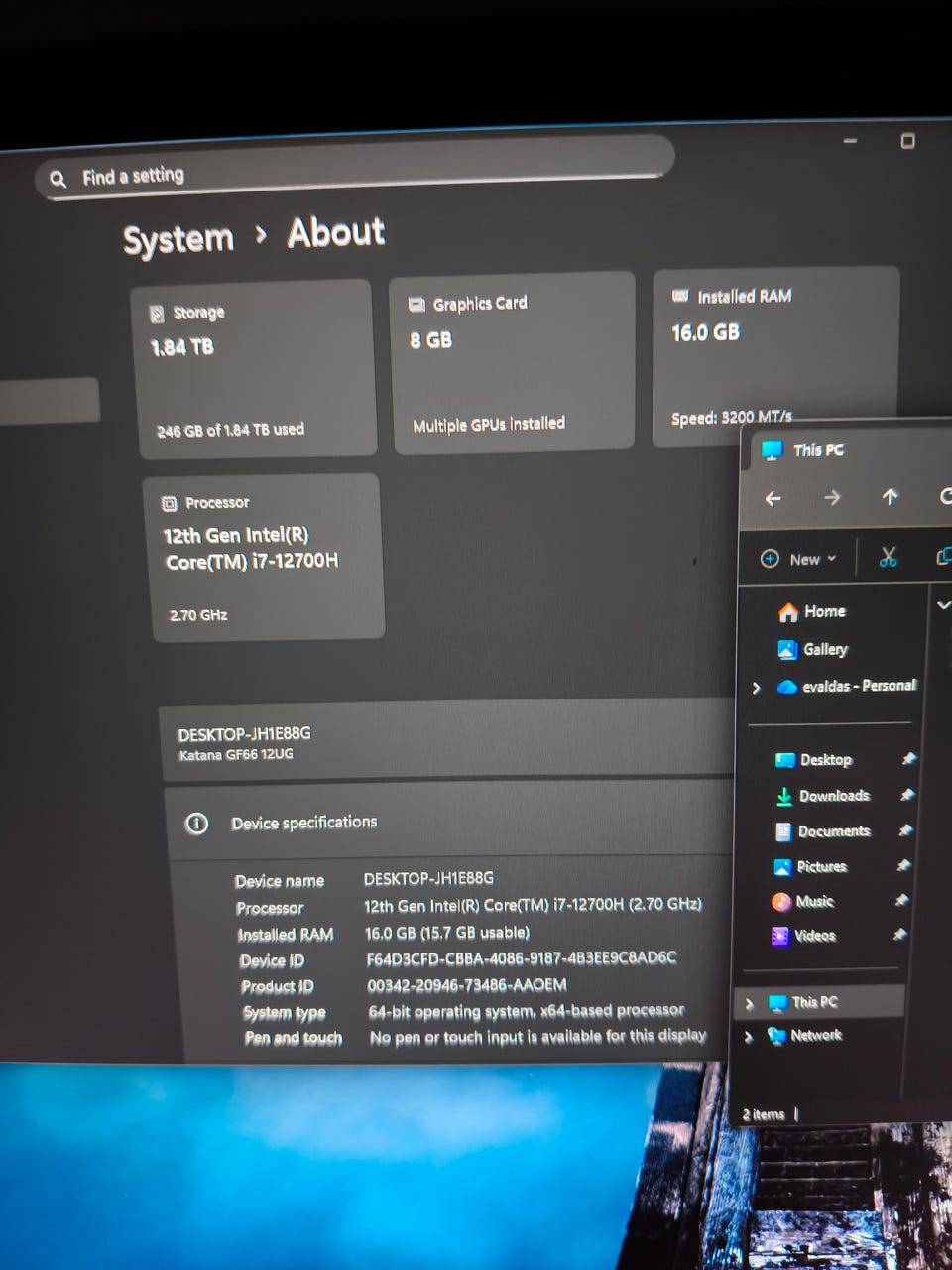
Task: Open evaldas - Personal OneDrive folder
Action: point(847,686)
